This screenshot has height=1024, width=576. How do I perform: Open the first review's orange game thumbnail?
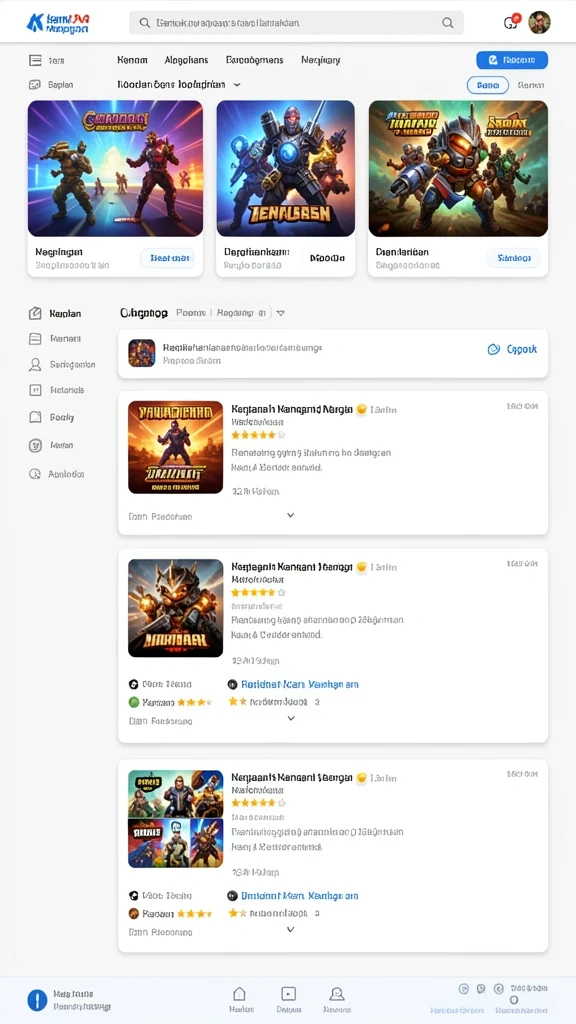point(176,447)
